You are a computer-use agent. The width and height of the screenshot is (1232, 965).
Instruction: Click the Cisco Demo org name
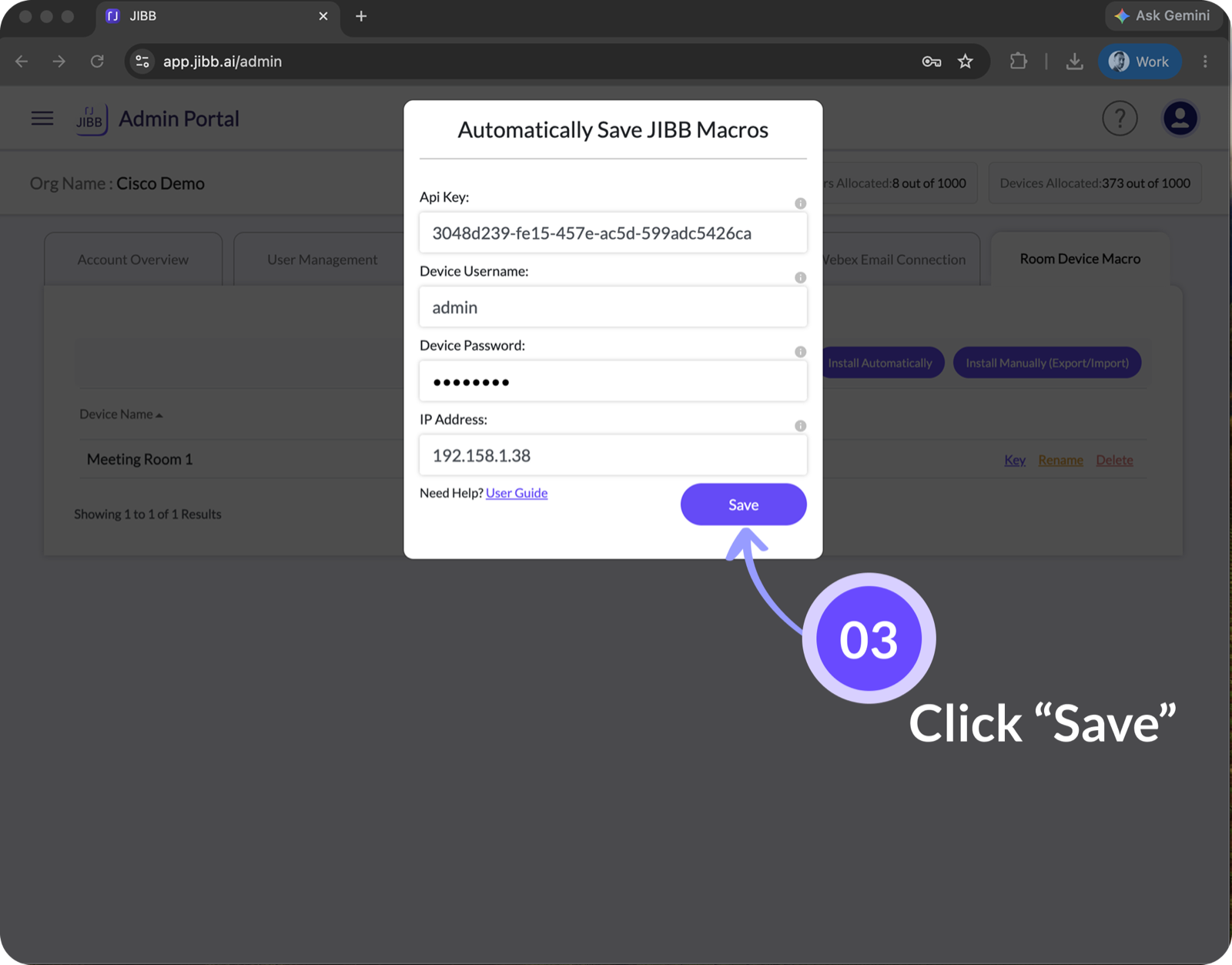[x=160, y=183]
